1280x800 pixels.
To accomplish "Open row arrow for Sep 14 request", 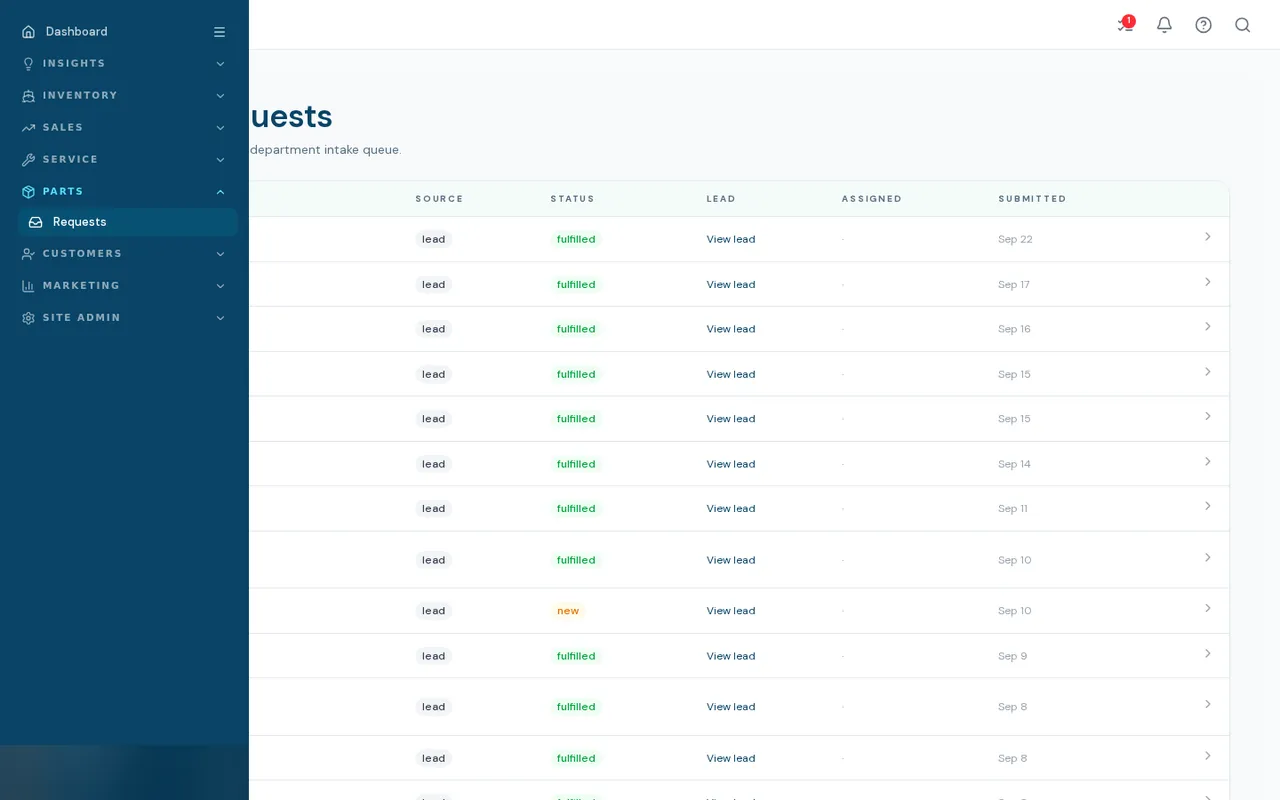I will [x=1207, y=461].
